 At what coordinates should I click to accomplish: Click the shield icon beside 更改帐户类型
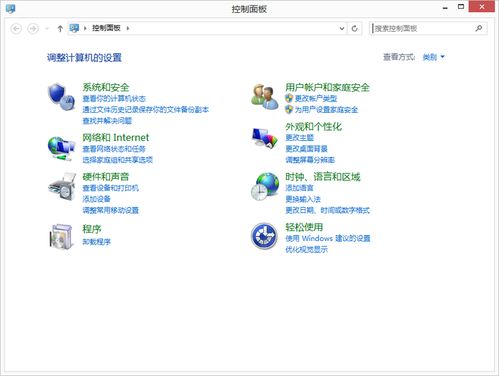(289, 98)
